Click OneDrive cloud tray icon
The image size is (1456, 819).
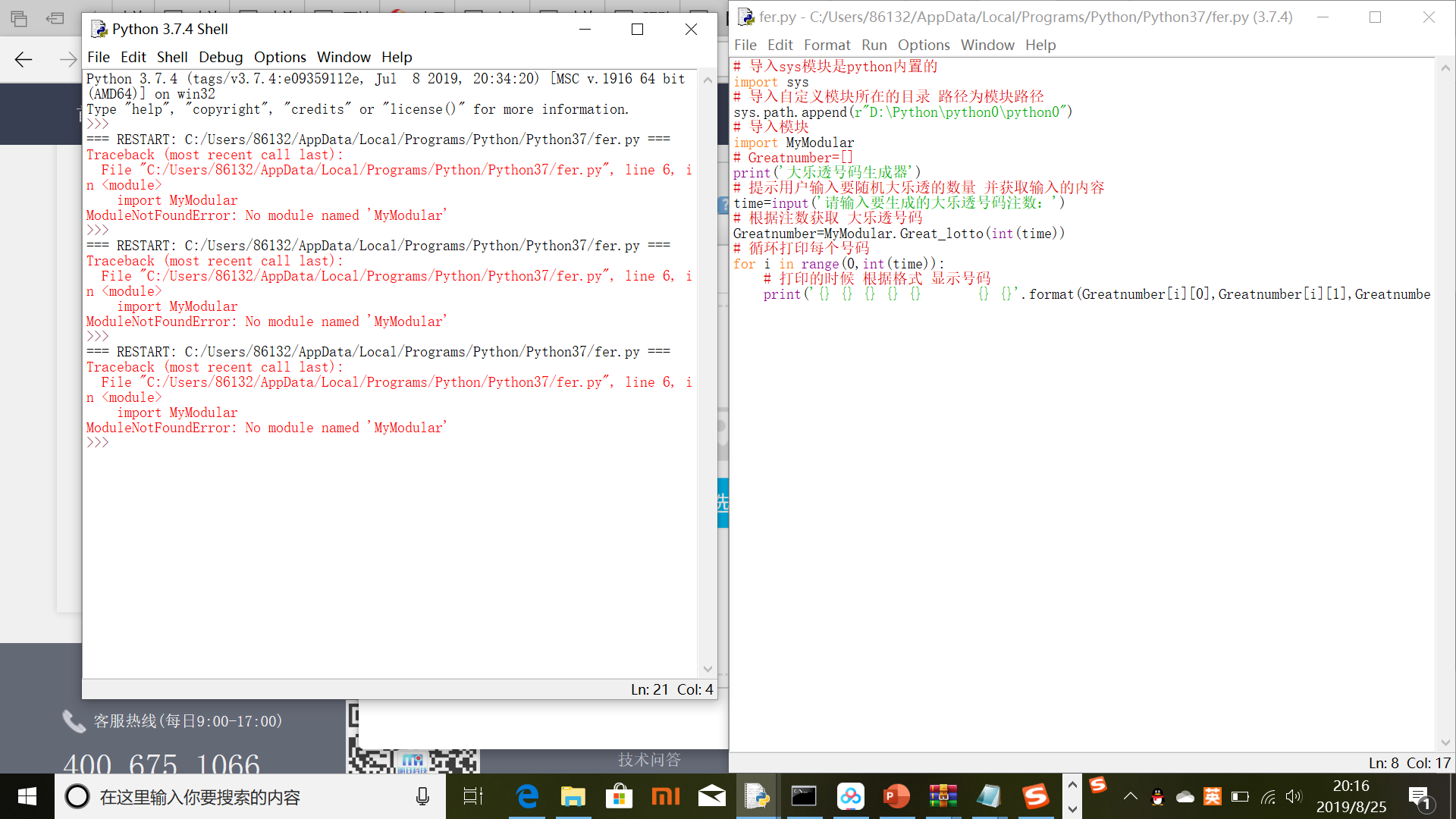coord(1185,796)
